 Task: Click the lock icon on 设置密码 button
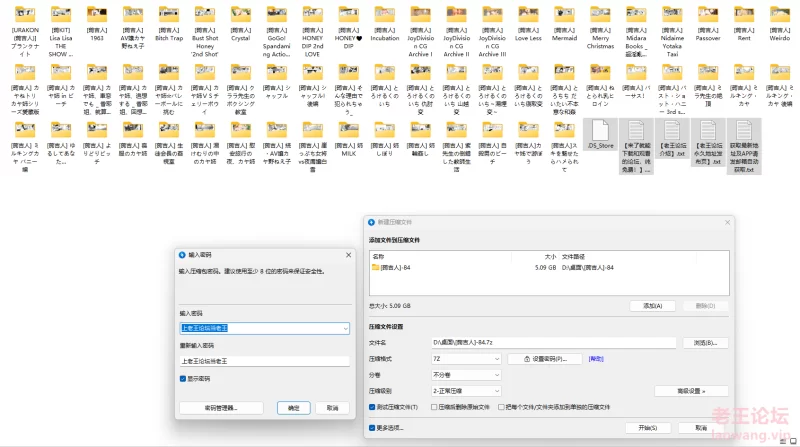pos(527,359)
